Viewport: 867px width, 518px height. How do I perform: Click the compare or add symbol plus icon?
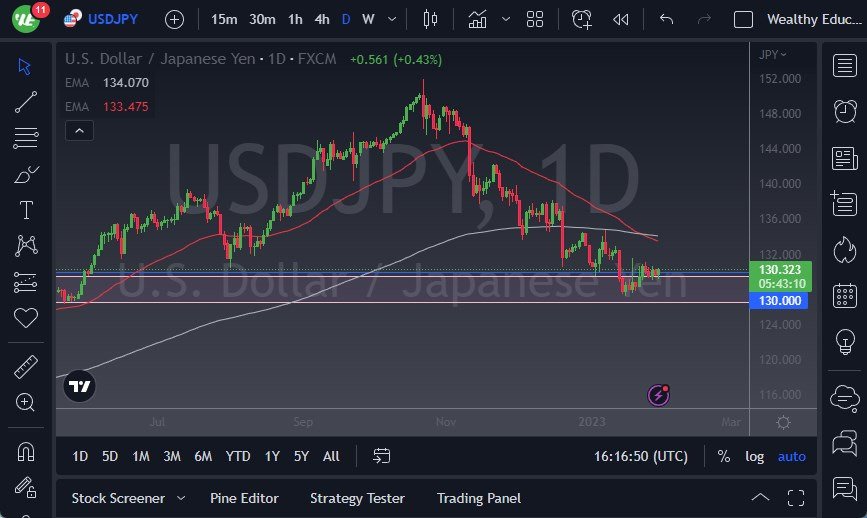point(174,19)
